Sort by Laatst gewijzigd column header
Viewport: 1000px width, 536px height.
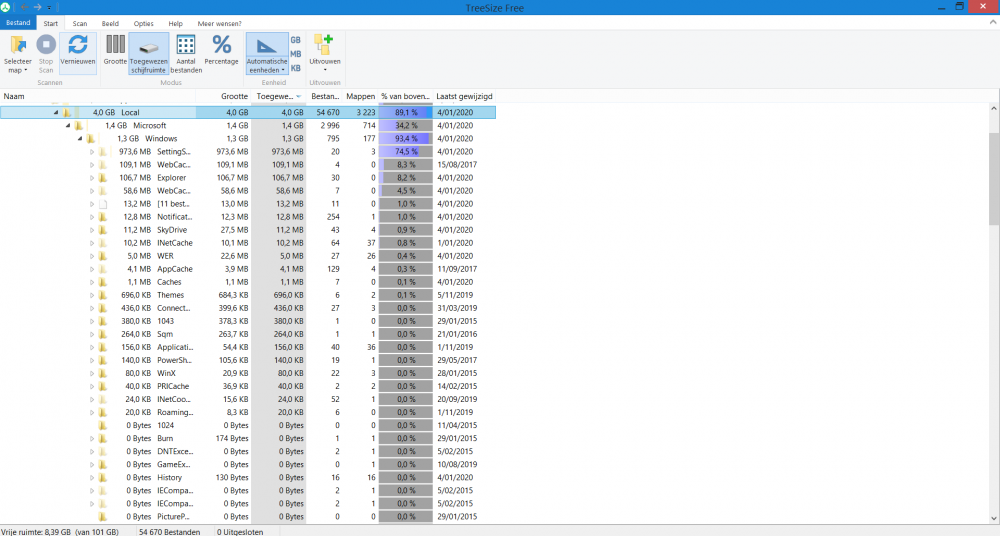click(464, 96)
